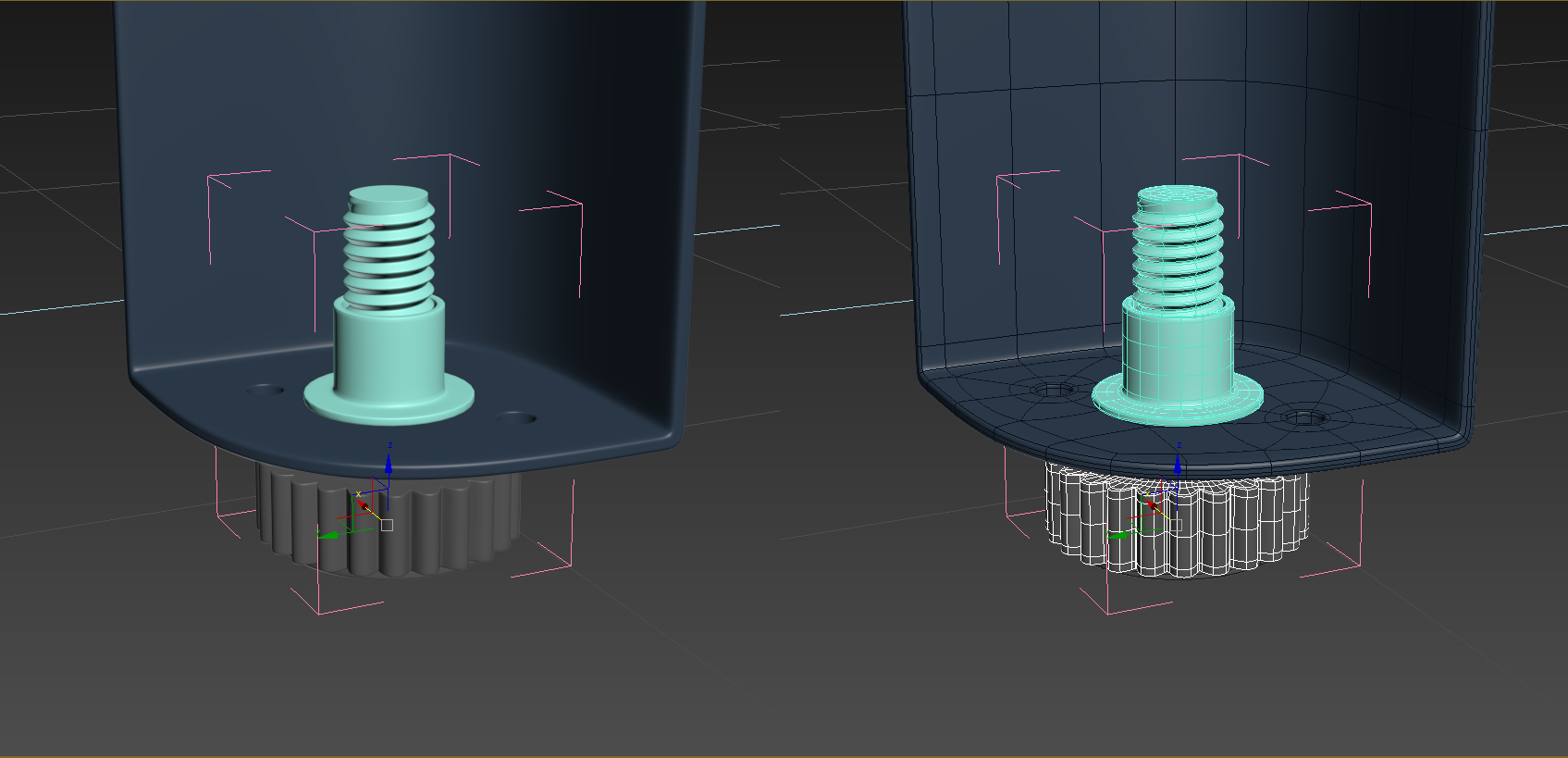1568x758 pixels.
Task: Click the left screw hole in wireframe base plate
Action: pyautogui.click(x=1053, y=390)
